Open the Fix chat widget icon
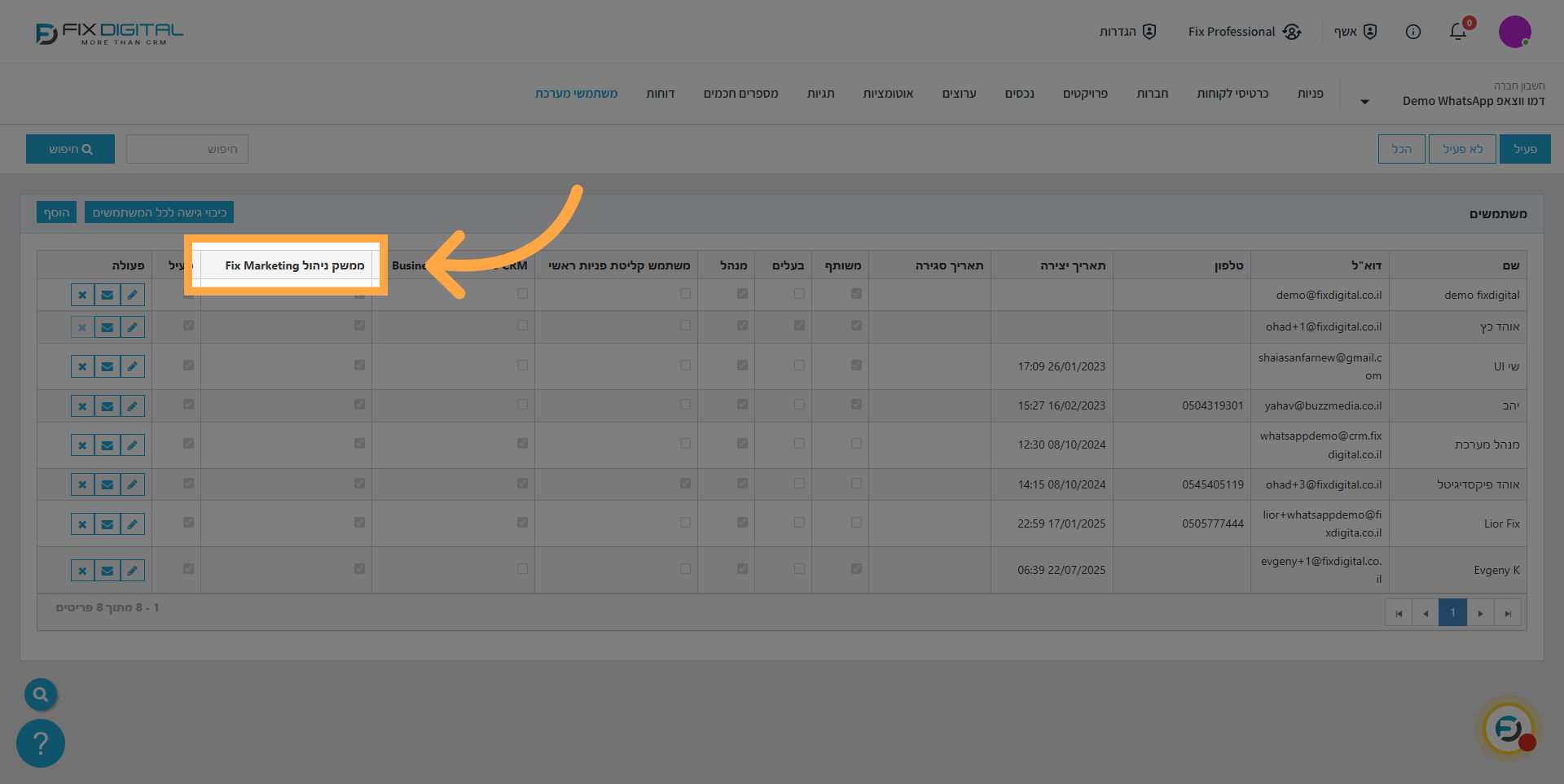The image size is (1564, 784). coord(1509,728)
